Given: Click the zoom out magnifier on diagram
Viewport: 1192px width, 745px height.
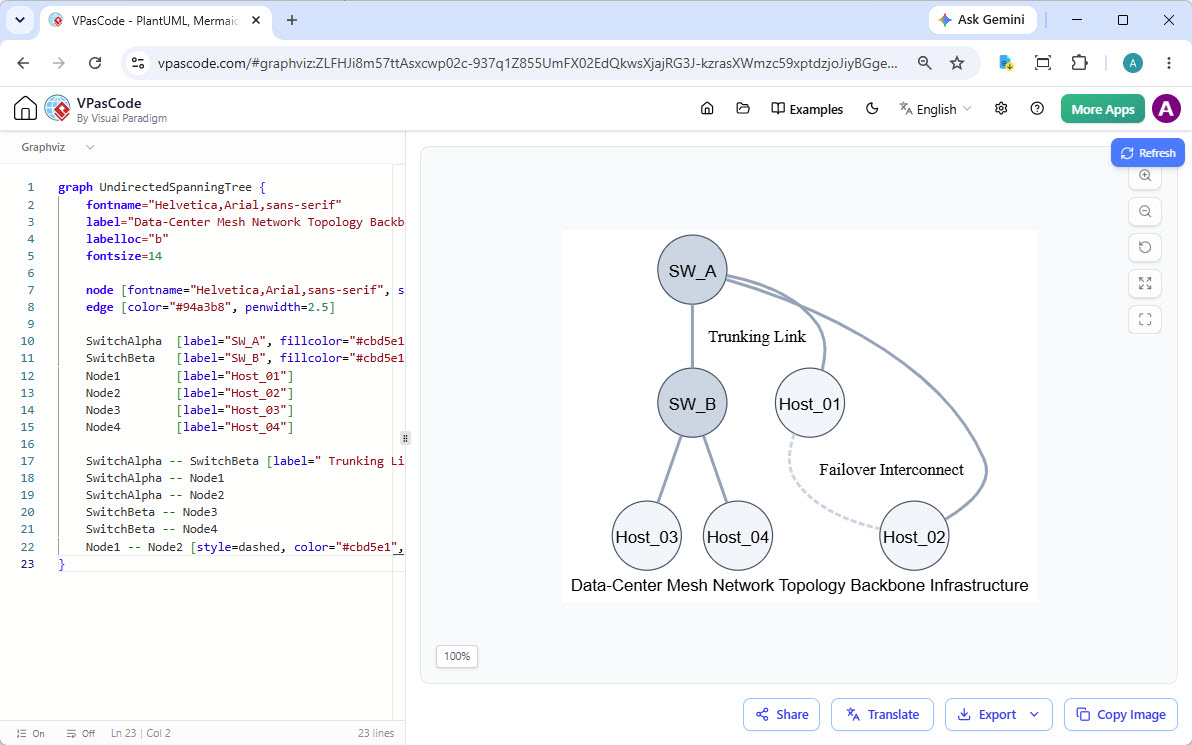Looking at the screenshot, I should [1145, 211].
